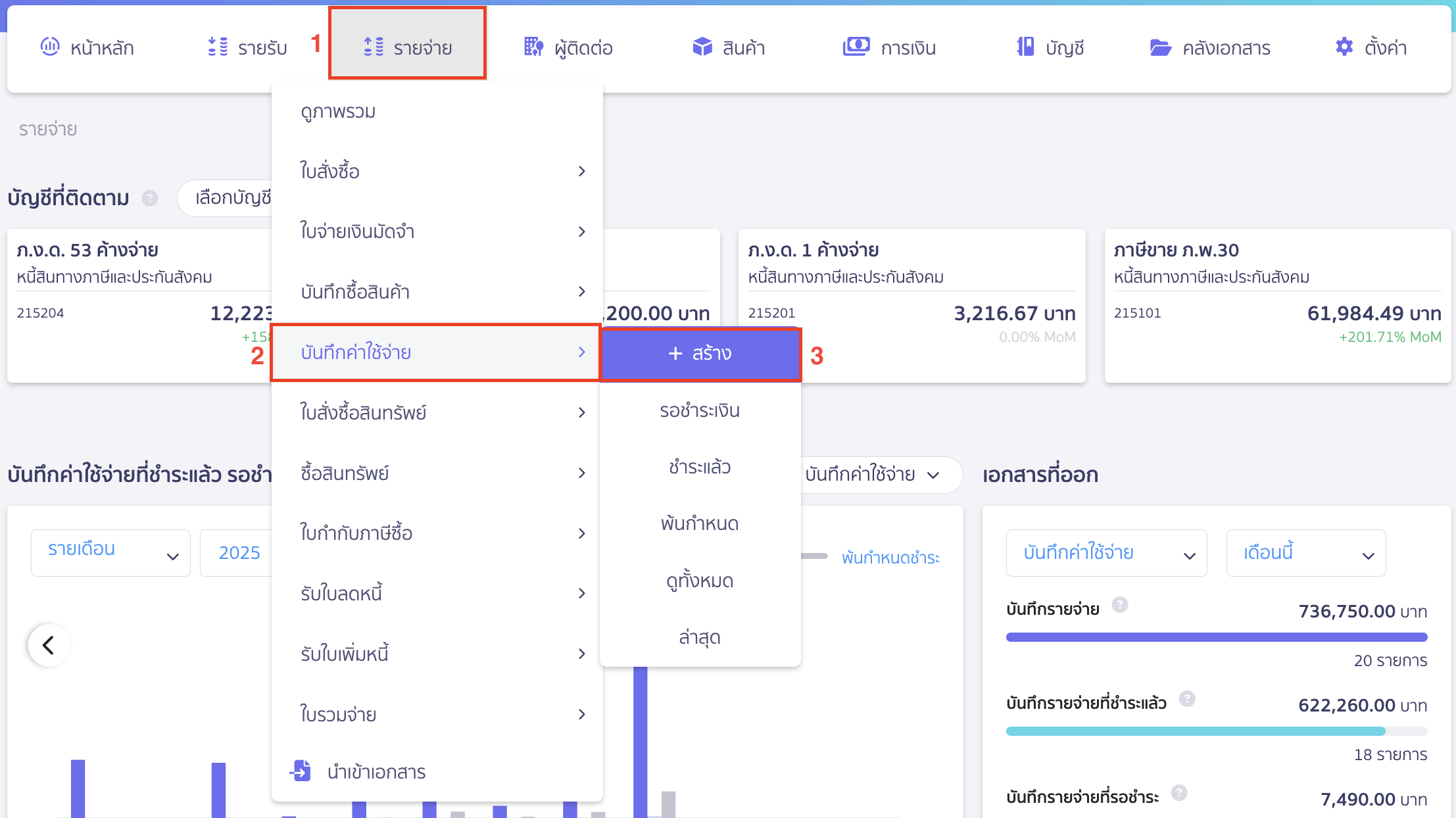Click the help icon beside บัญชีที่ติดตาม
Viewport: 1456px width, 818px height.
click(x=150, y=198)
